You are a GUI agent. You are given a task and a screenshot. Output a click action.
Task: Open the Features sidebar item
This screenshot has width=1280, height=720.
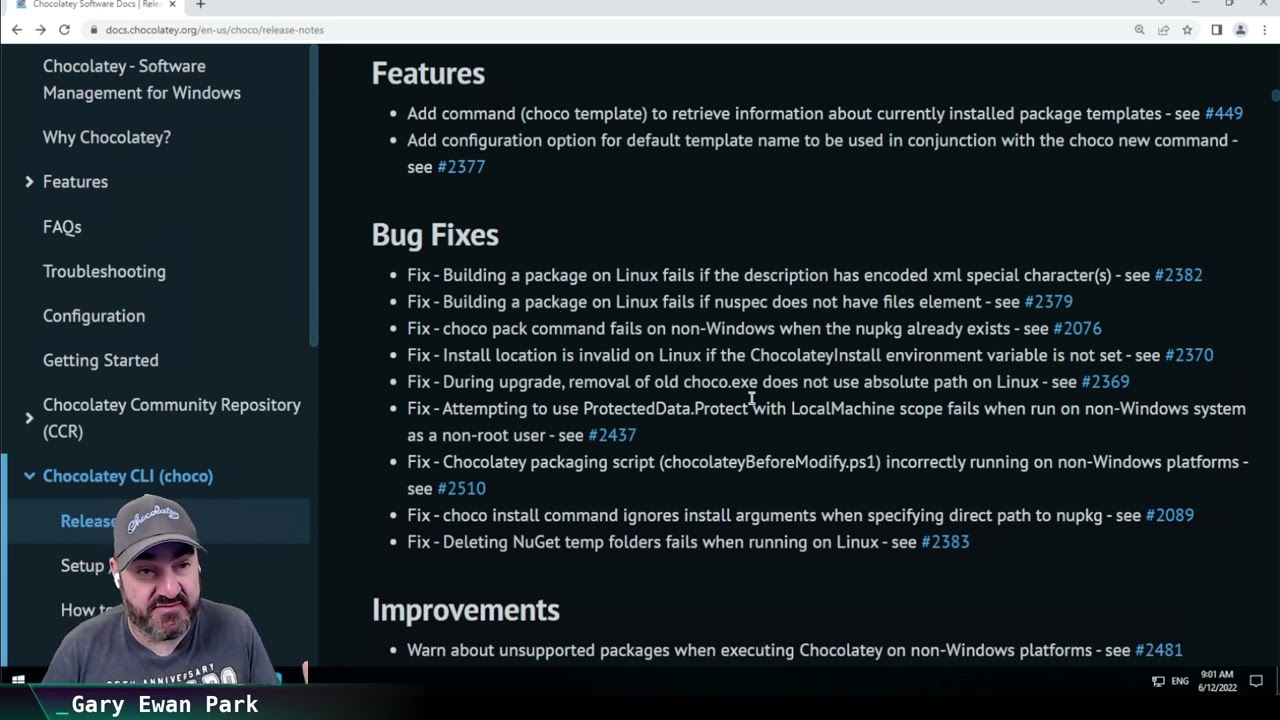pyautogui.click(x=75, y=182)
